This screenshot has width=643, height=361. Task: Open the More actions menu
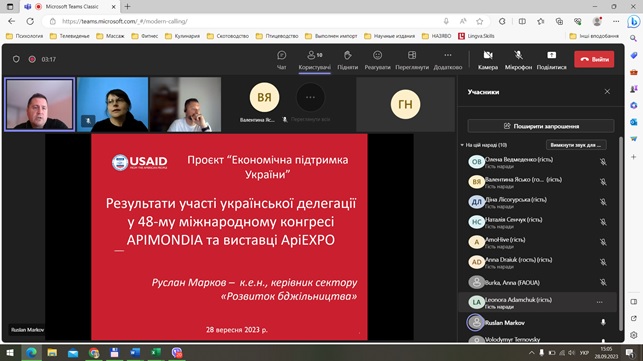(448, 60)
